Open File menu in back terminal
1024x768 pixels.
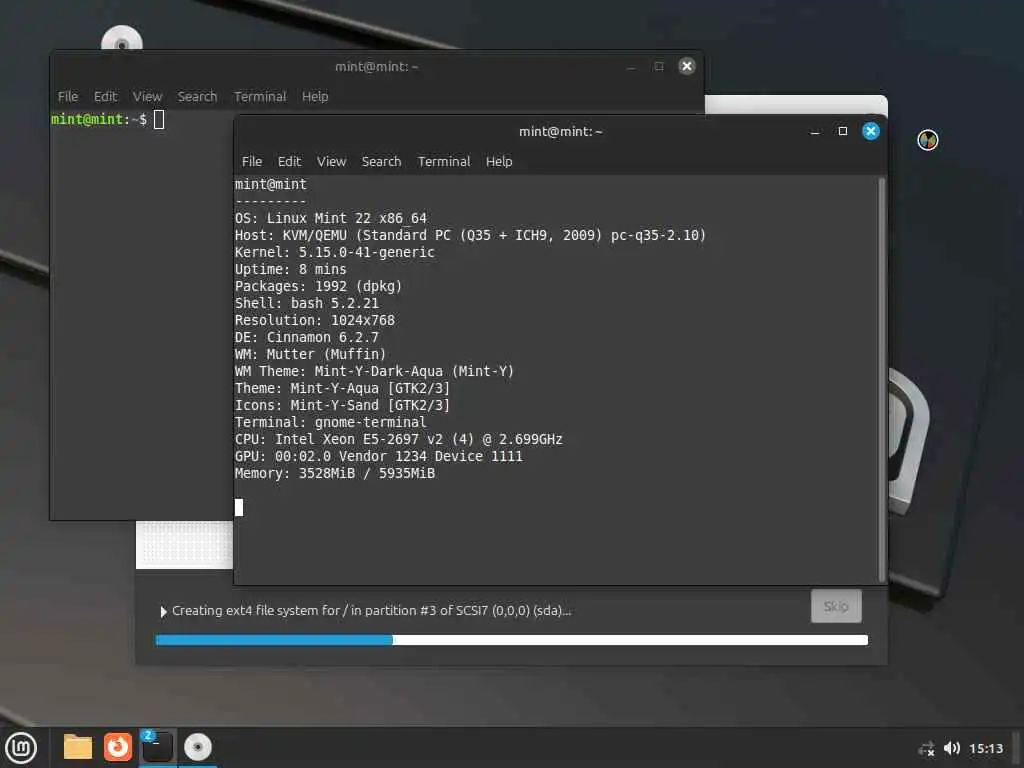coord(67,97)
